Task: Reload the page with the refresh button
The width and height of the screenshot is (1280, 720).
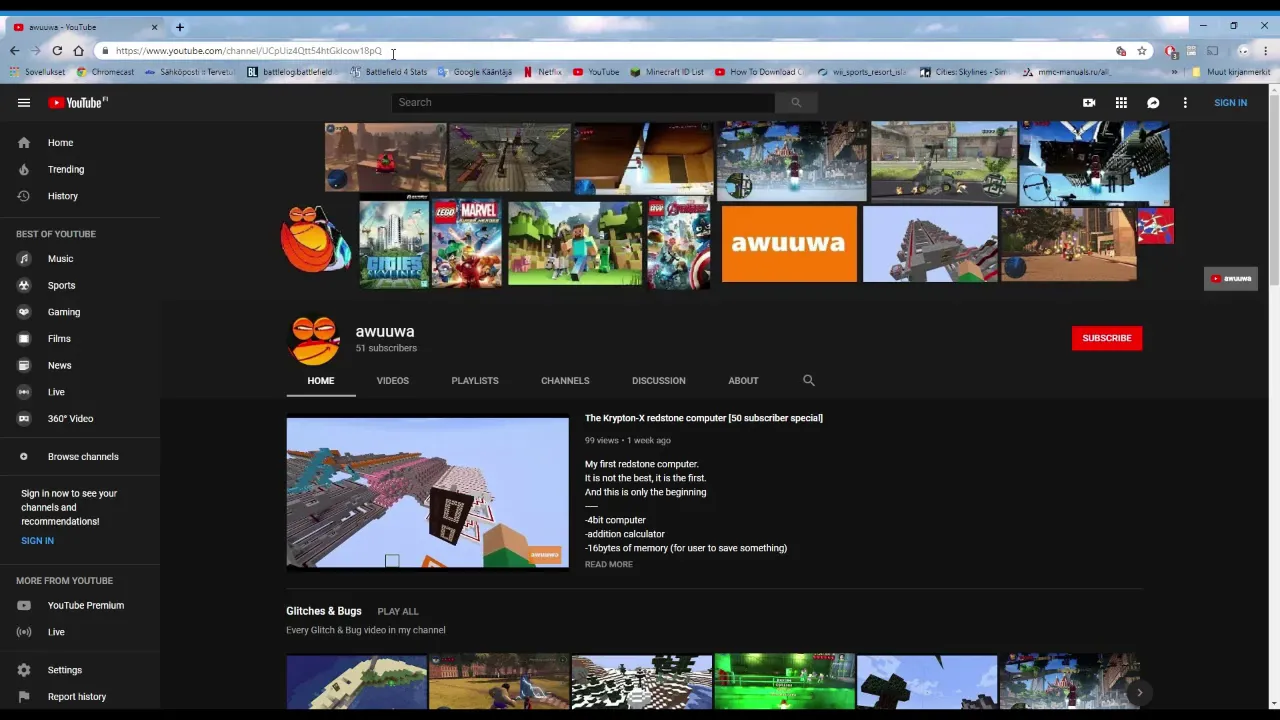Action: point(57,51)
